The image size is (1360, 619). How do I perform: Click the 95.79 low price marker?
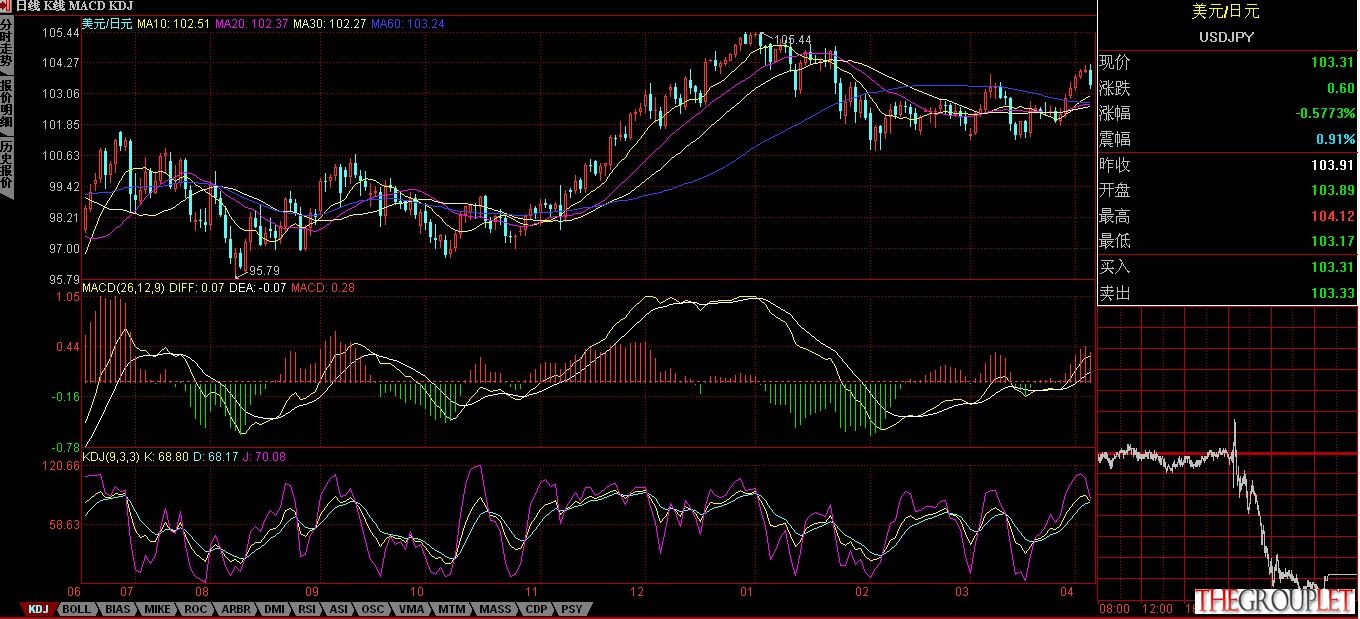click(x=264, y=270)
